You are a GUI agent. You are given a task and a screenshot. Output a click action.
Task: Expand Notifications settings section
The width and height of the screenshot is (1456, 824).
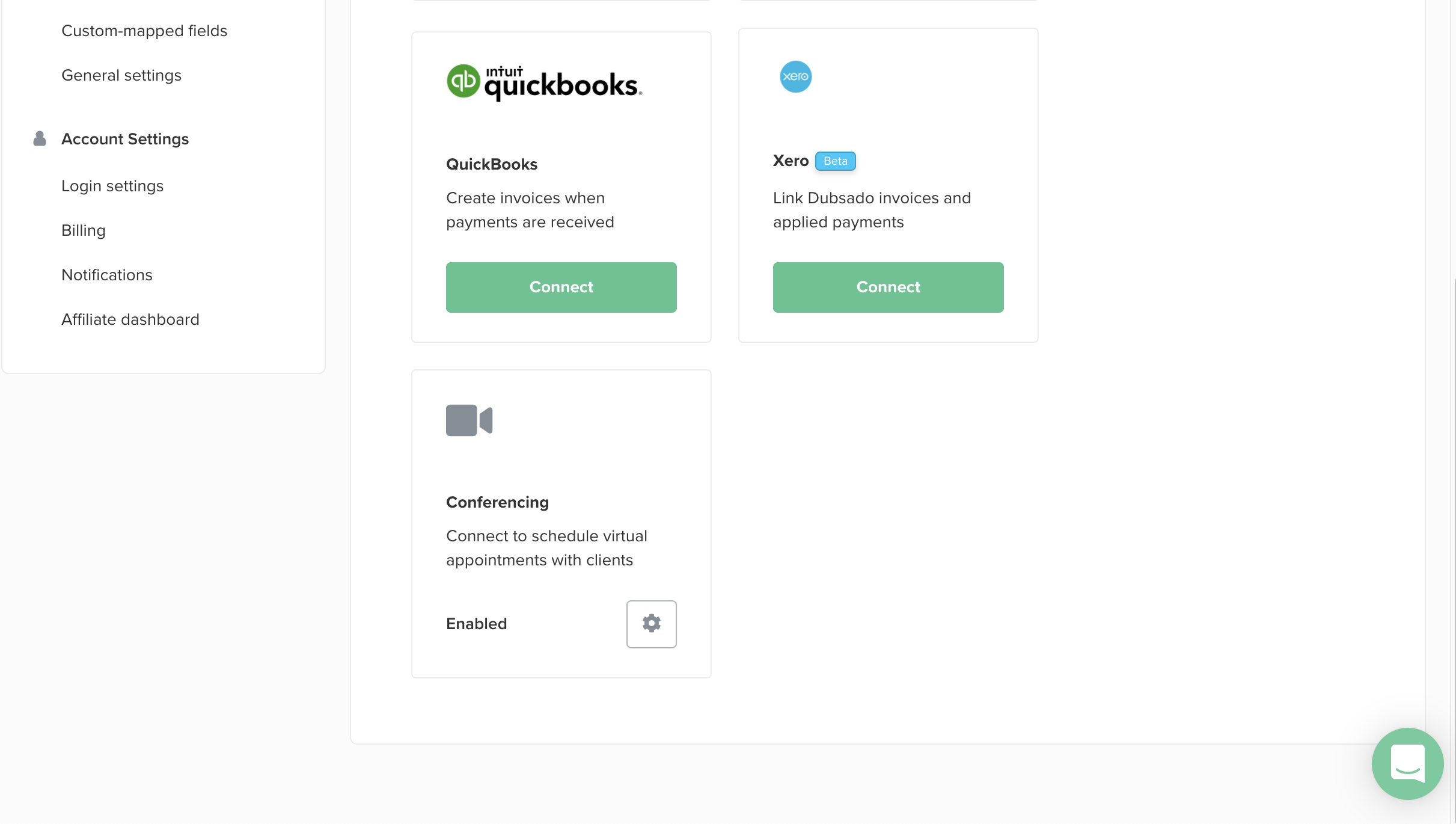tap(107, 275)
